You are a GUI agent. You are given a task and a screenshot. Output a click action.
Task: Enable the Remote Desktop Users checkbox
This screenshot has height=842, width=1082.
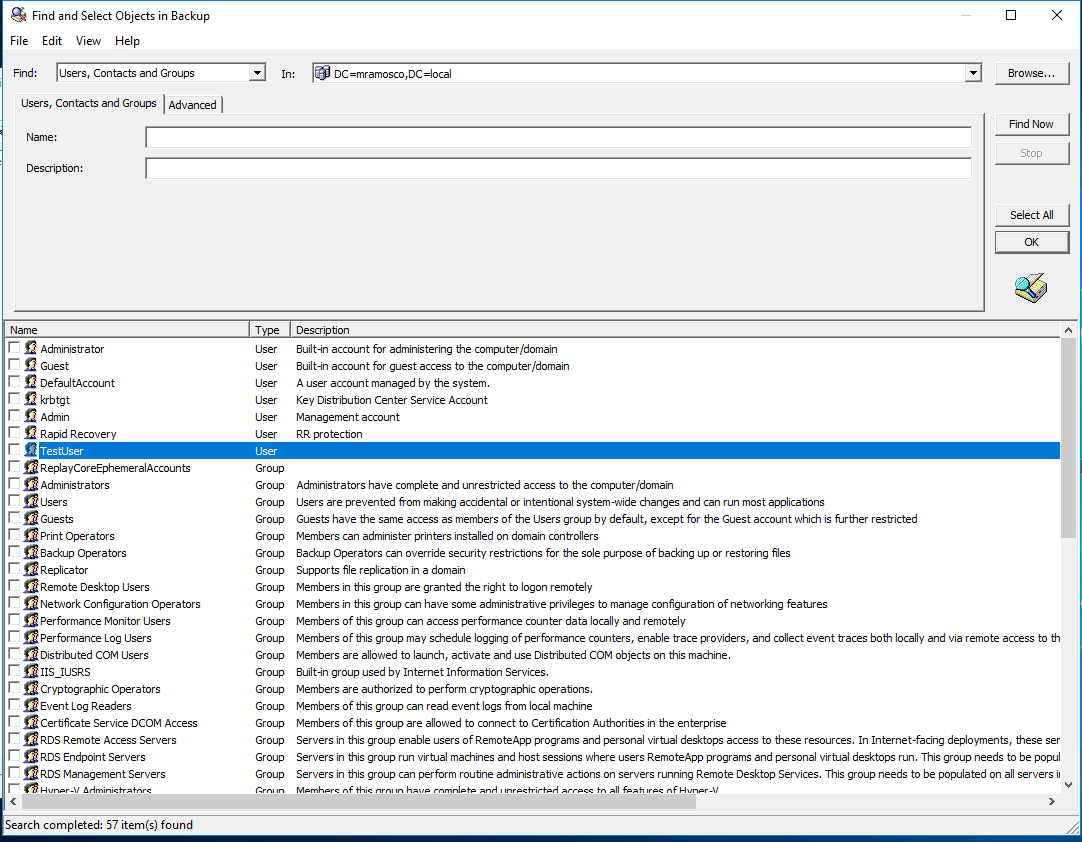tap(14, 587)
